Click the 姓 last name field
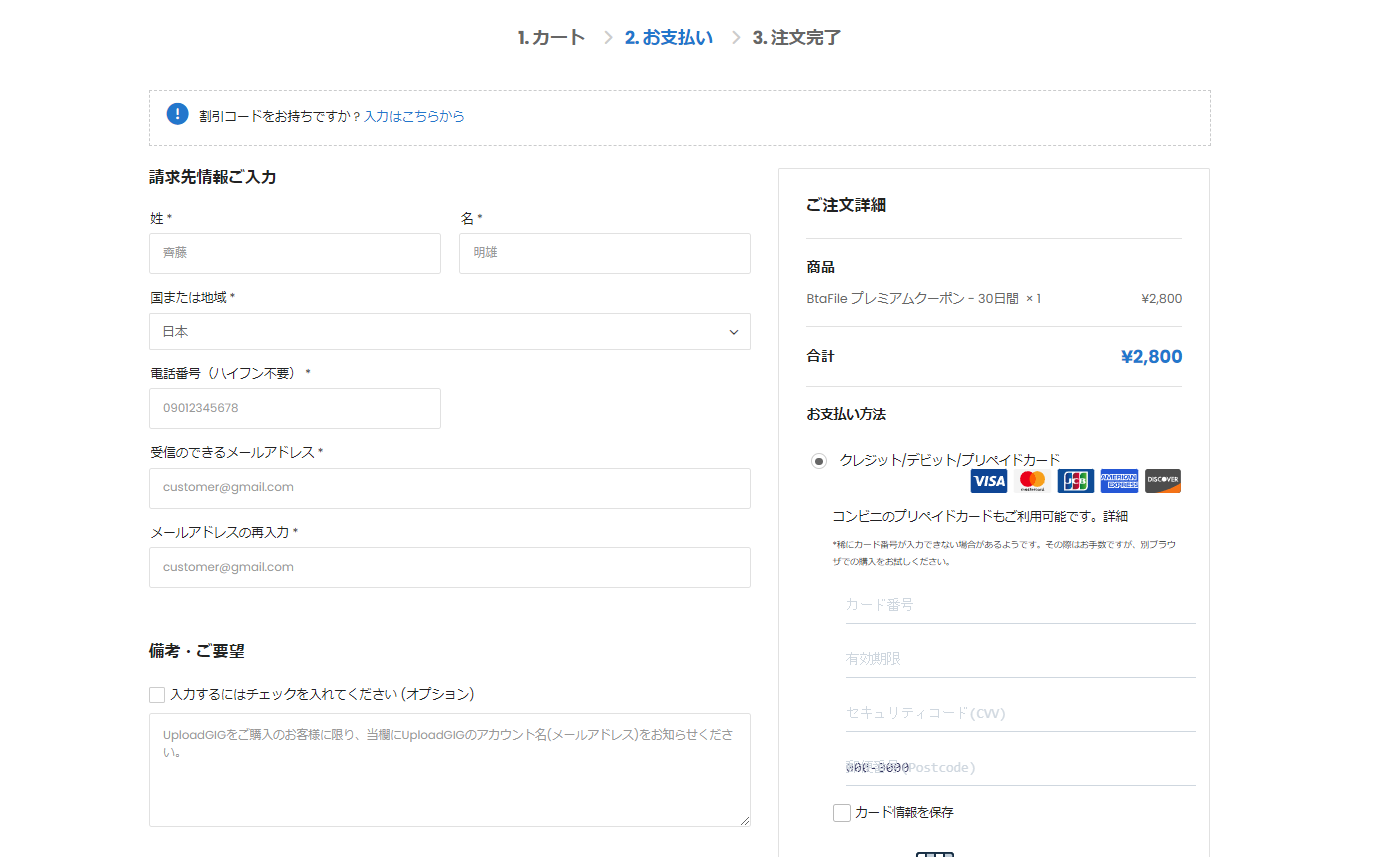Image resolution: width=1374 pixels, height=857 pixels. (294, 253)
